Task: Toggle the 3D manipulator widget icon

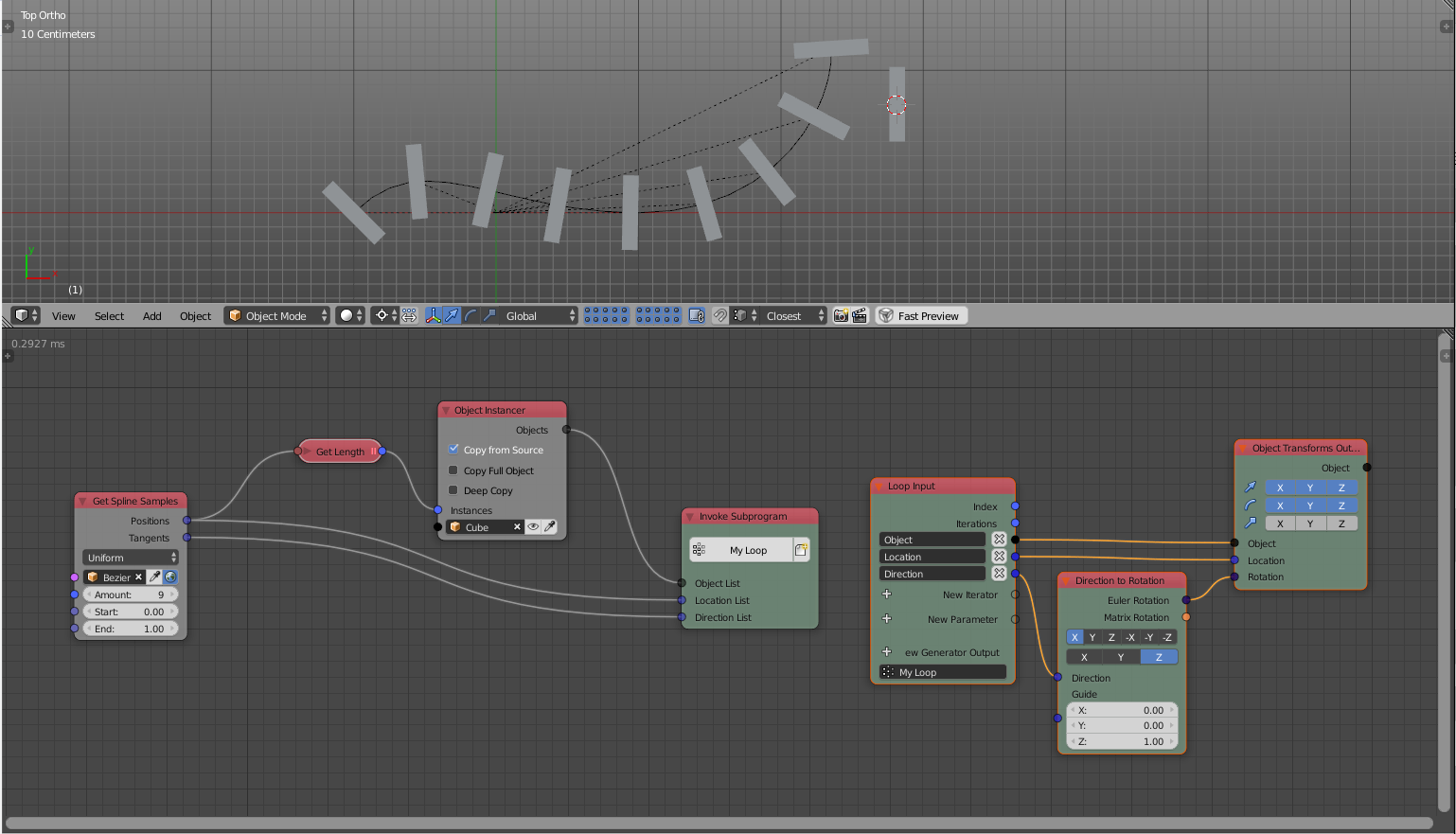Action: click(434, 315)
